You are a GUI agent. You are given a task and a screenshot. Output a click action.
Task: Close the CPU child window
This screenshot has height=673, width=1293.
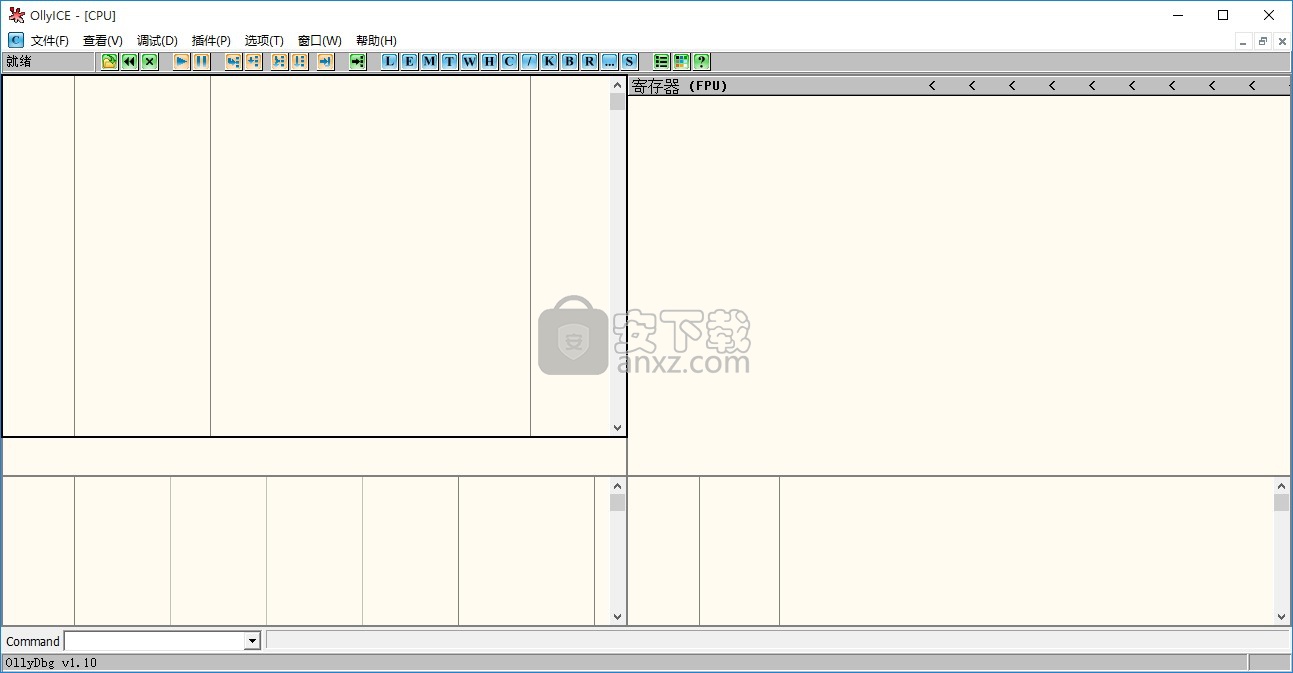[1282, 41]
